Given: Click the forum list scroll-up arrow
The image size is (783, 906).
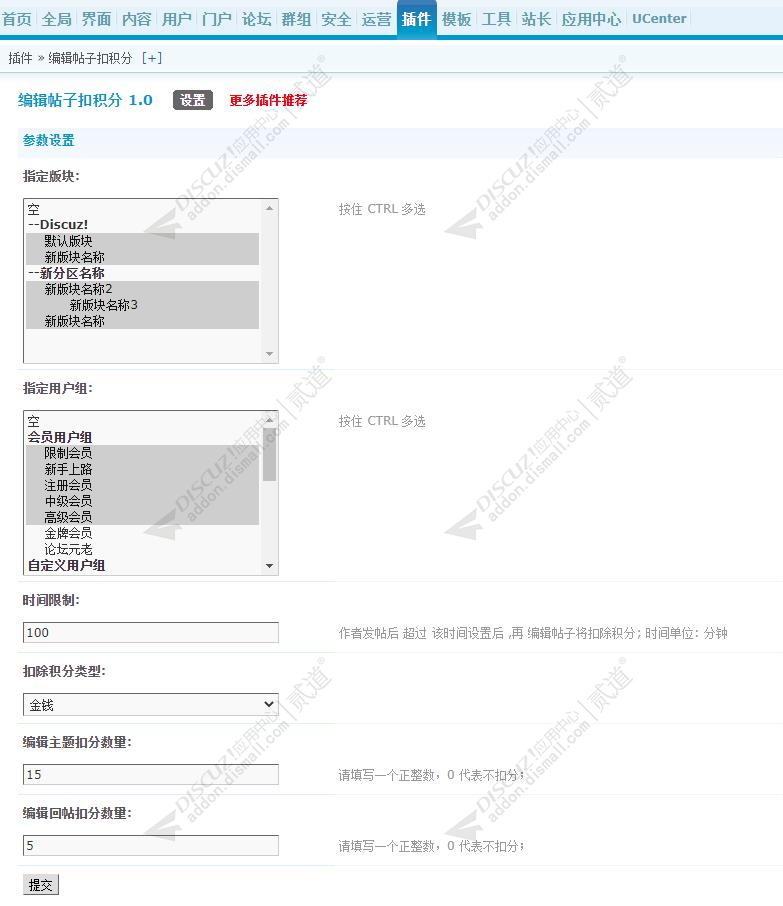Looking at the screenshot, I should tap(269, 207).
